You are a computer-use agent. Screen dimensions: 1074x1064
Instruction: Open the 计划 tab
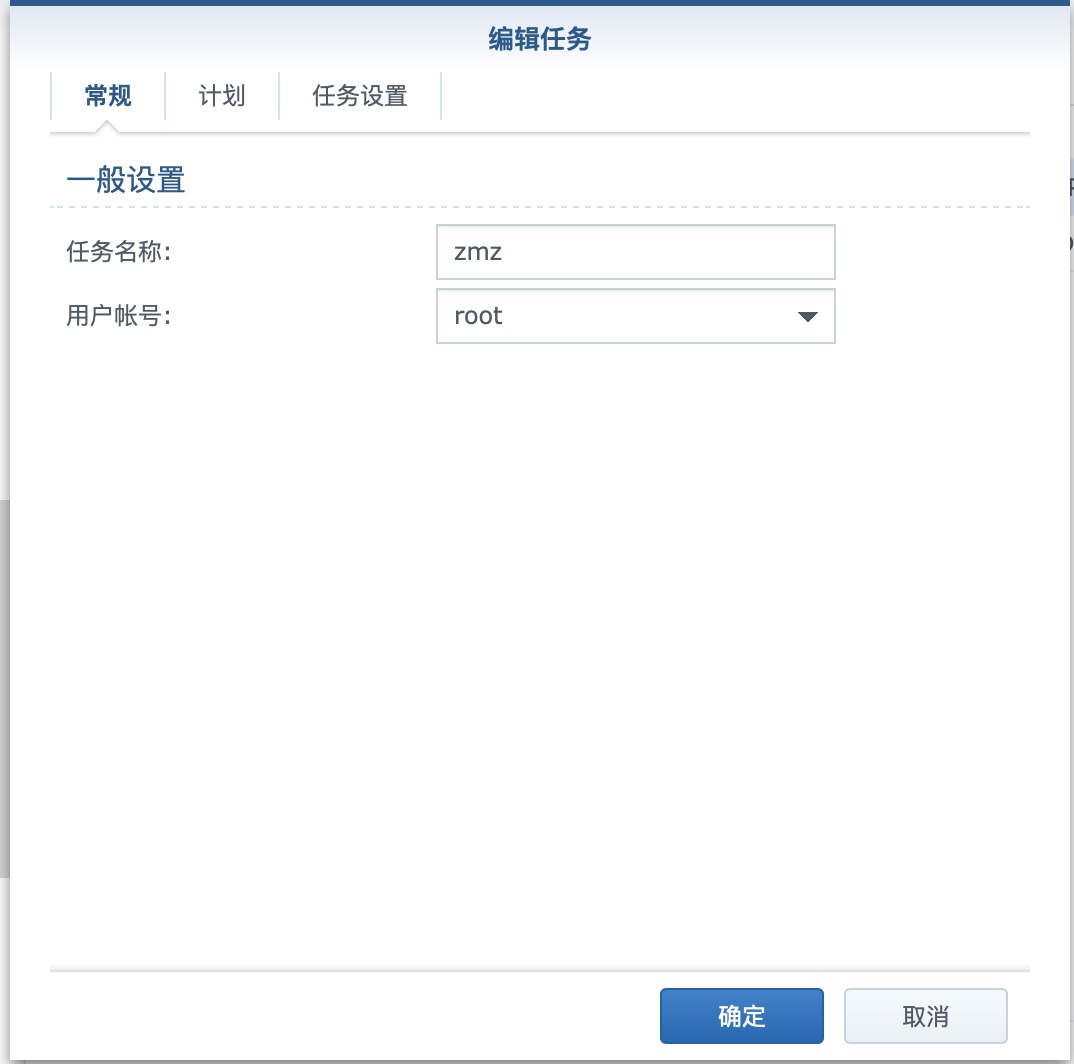(x=222, y=96)
